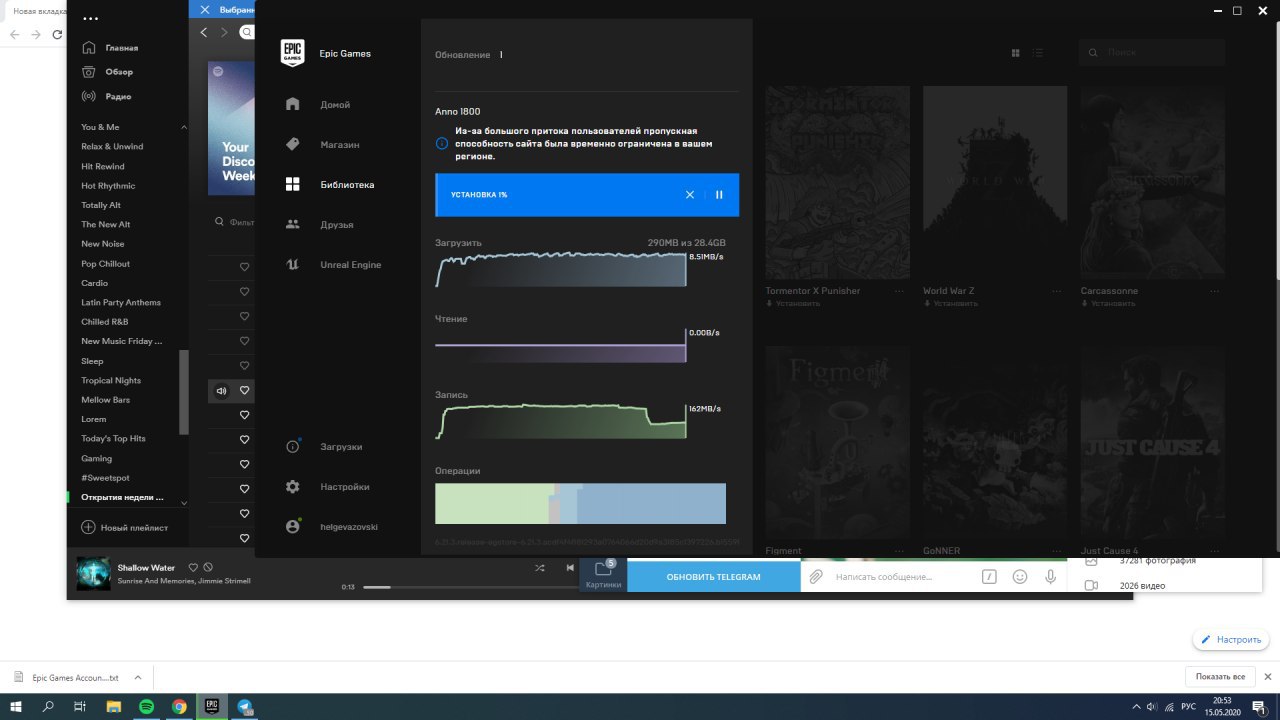Select Библиотека in Epic Games sidebar
The image size is (1280, 720).
[x=347, y=185]
